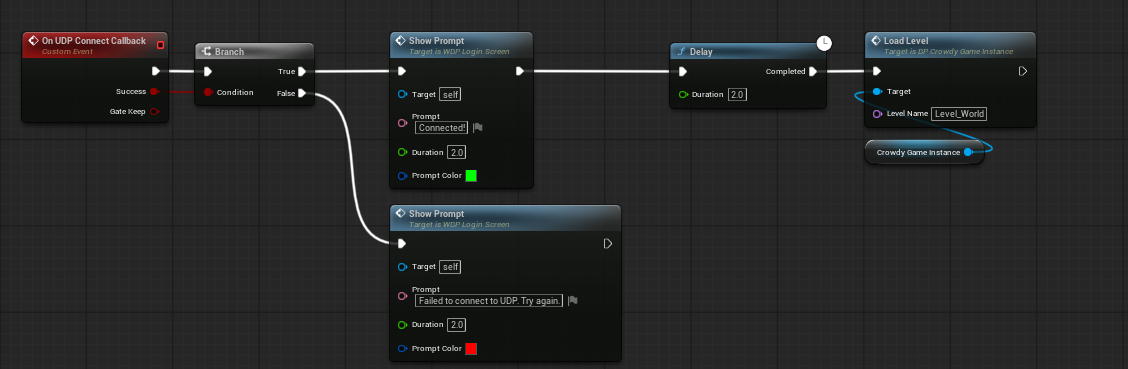The height and width of the screenshot is (369, 1128).
Task: Click exec output pin of the Failed Show Prompt node
Action: (x=608, y=244)
